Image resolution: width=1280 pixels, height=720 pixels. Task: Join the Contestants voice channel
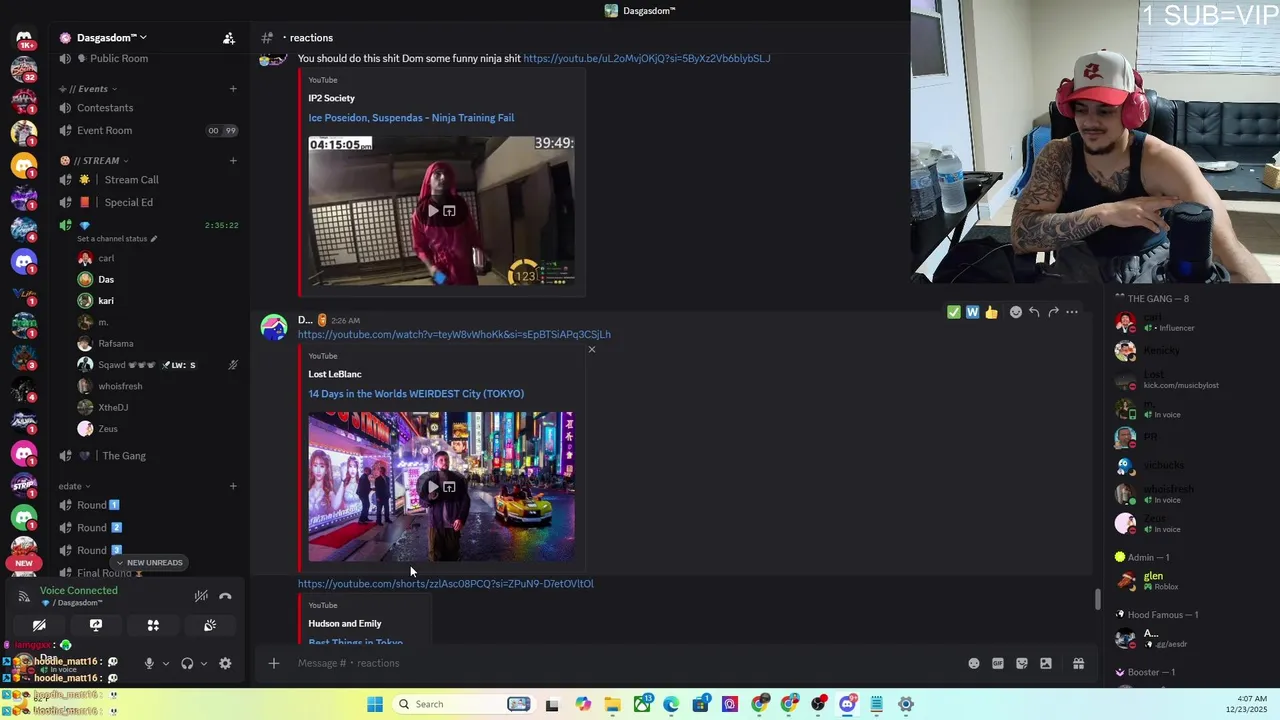tap(148, 108)
